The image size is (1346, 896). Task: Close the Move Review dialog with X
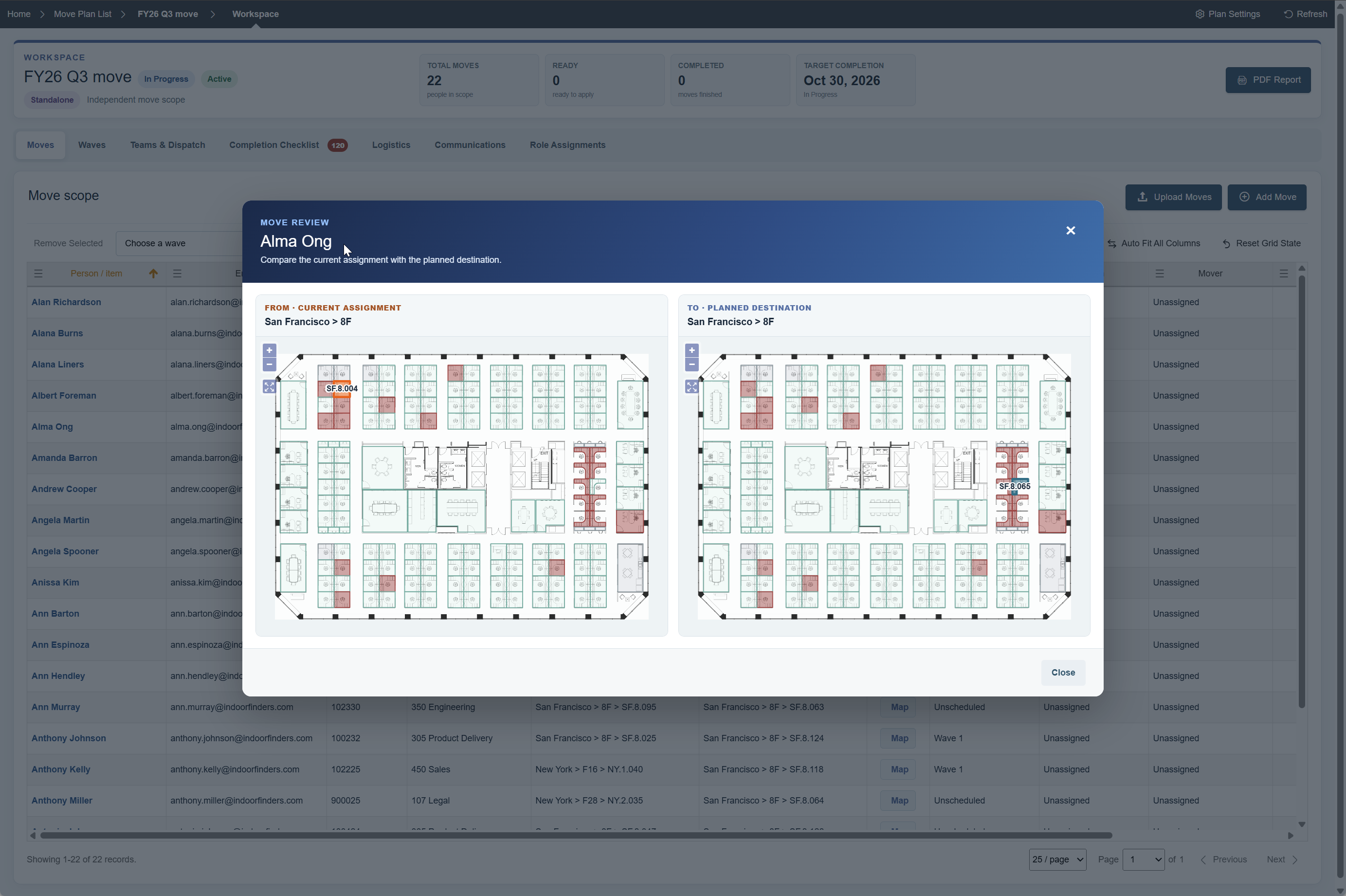point(1071,230)
